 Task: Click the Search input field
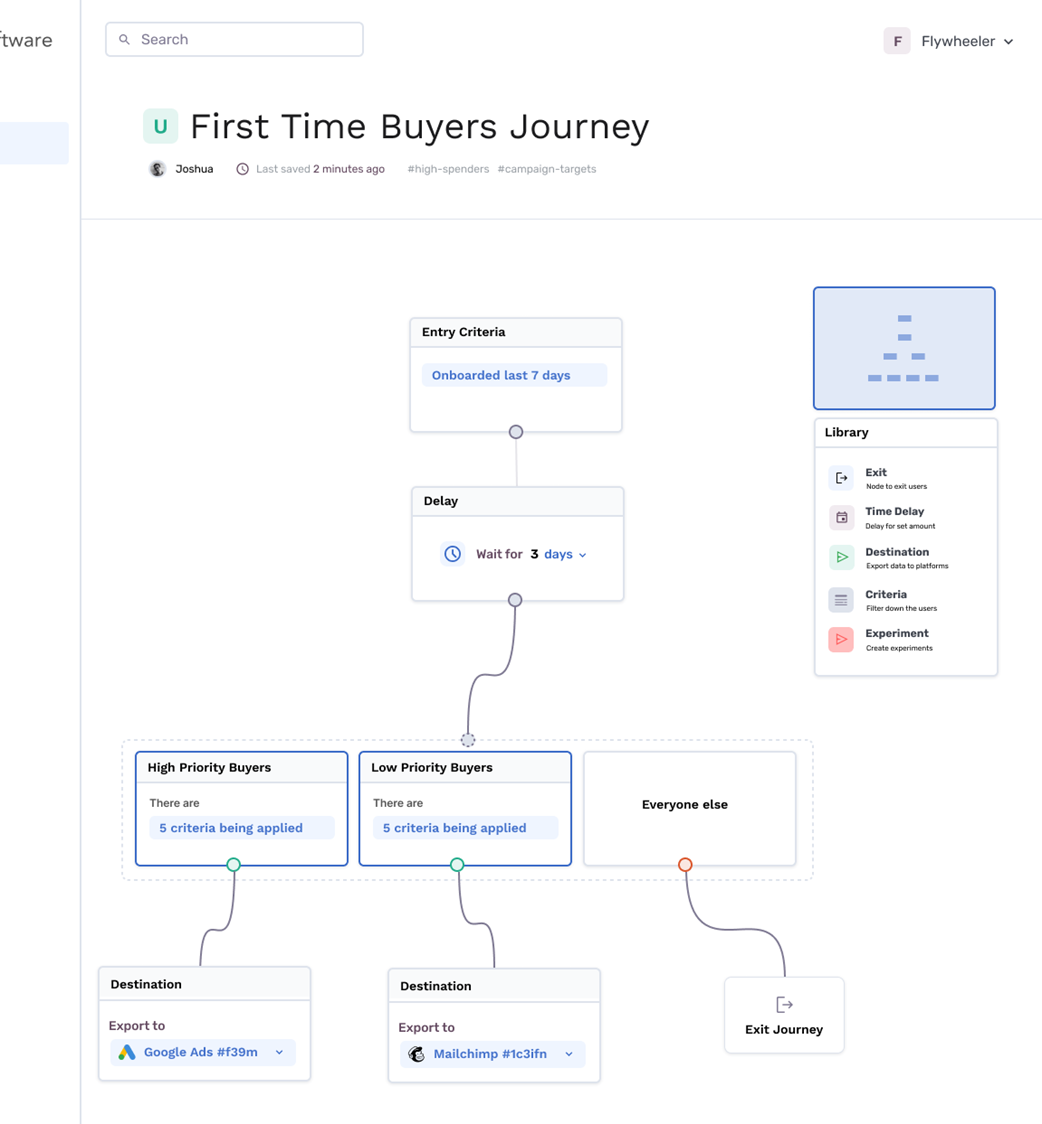(x=234, y=39)
